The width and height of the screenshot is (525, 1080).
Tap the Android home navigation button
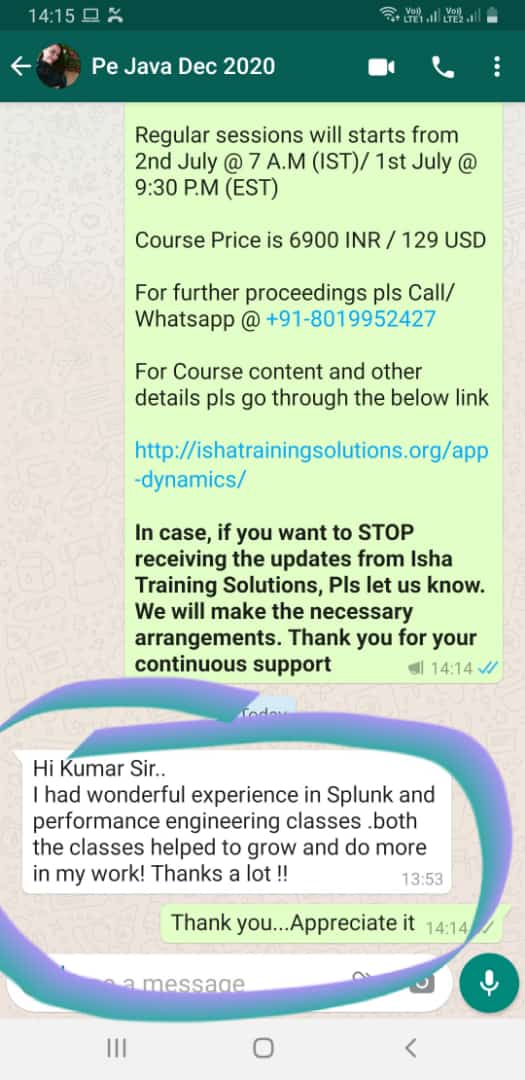pos(262,1048)
